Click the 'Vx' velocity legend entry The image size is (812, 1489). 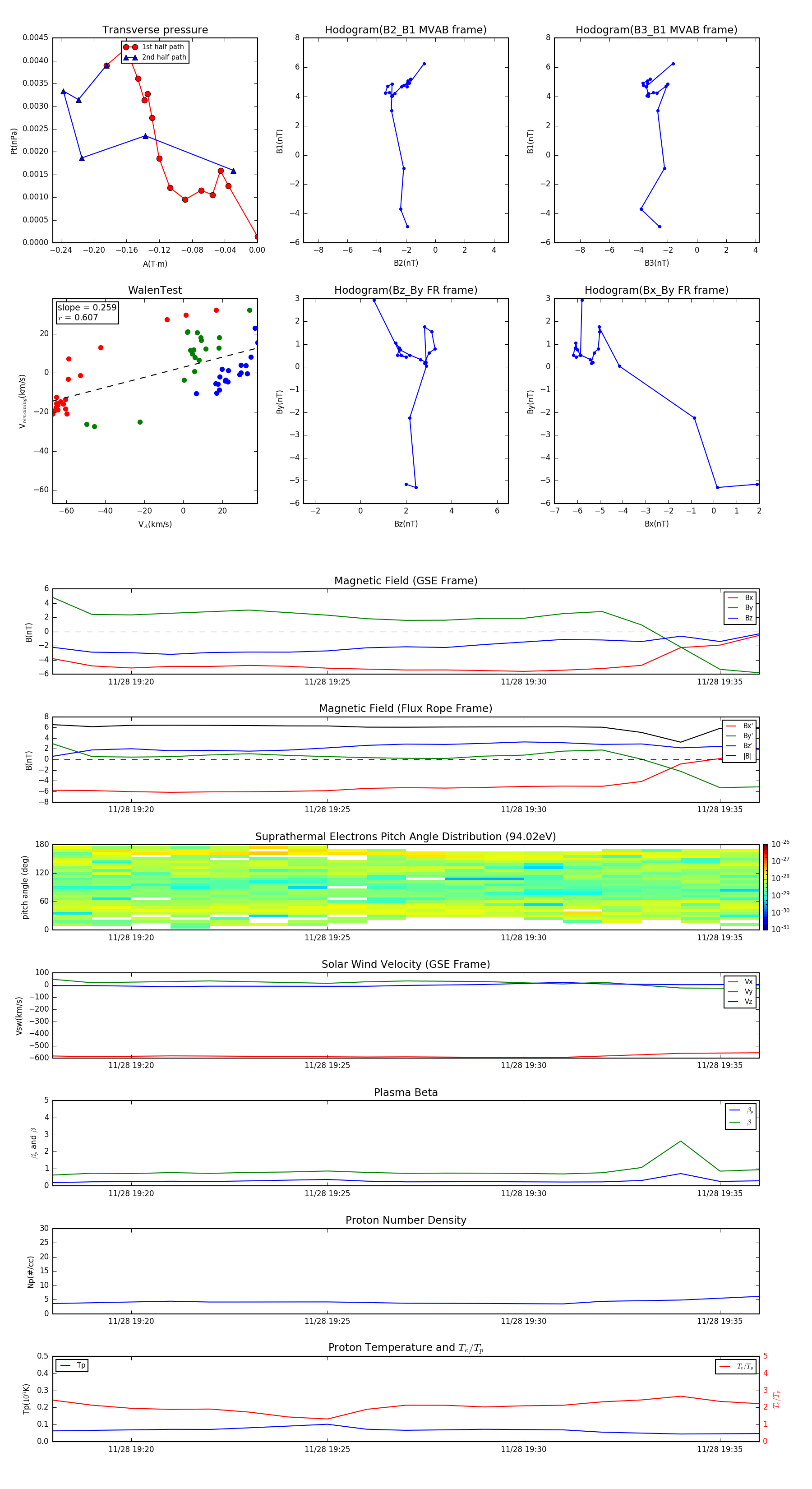click(741, 981)
